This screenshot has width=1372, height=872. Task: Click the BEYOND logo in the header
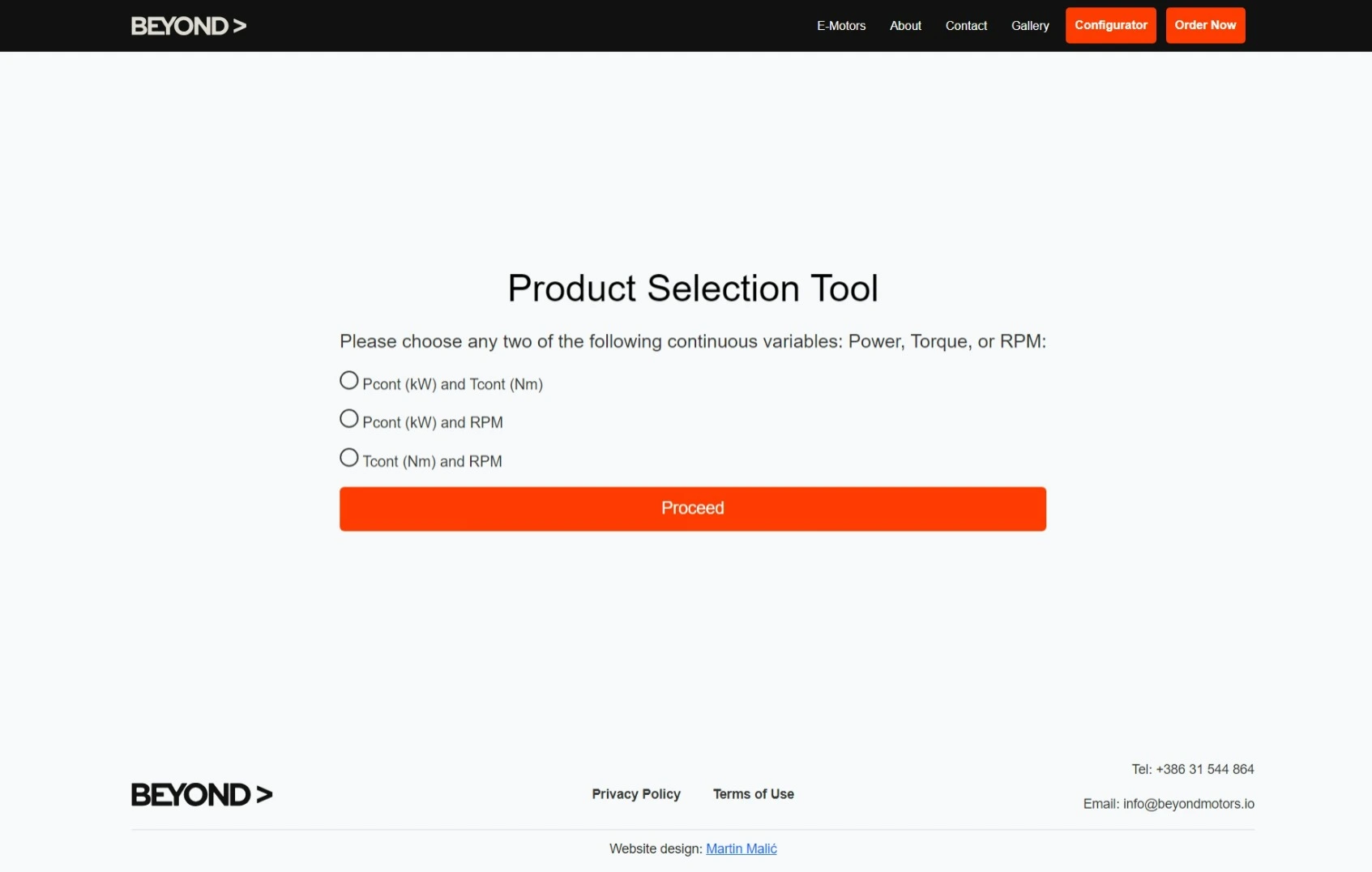189,26
